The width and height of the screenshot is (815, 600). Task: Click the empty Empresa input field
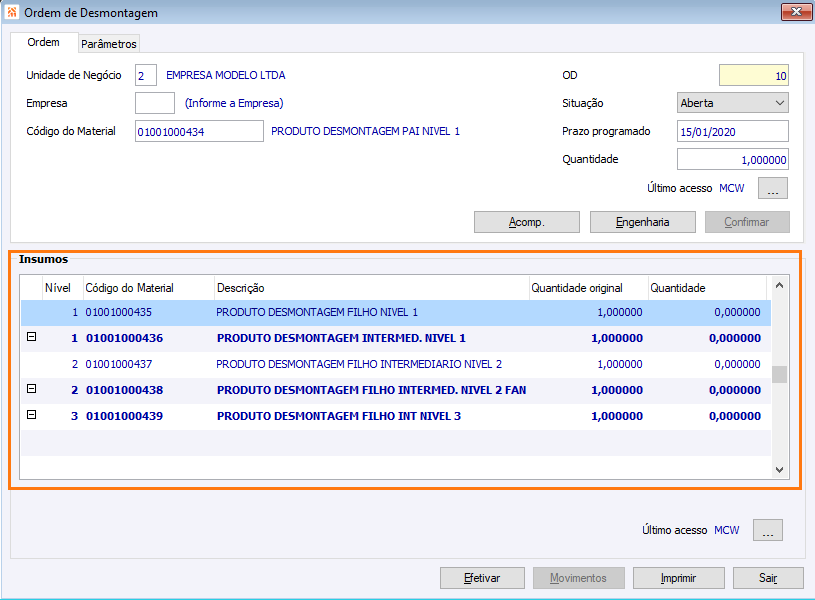(x=155, y=103)
